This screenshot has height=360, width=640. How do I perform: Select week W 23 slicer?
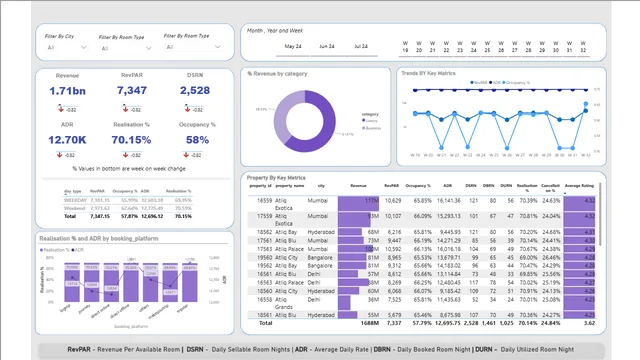(460, 47)
